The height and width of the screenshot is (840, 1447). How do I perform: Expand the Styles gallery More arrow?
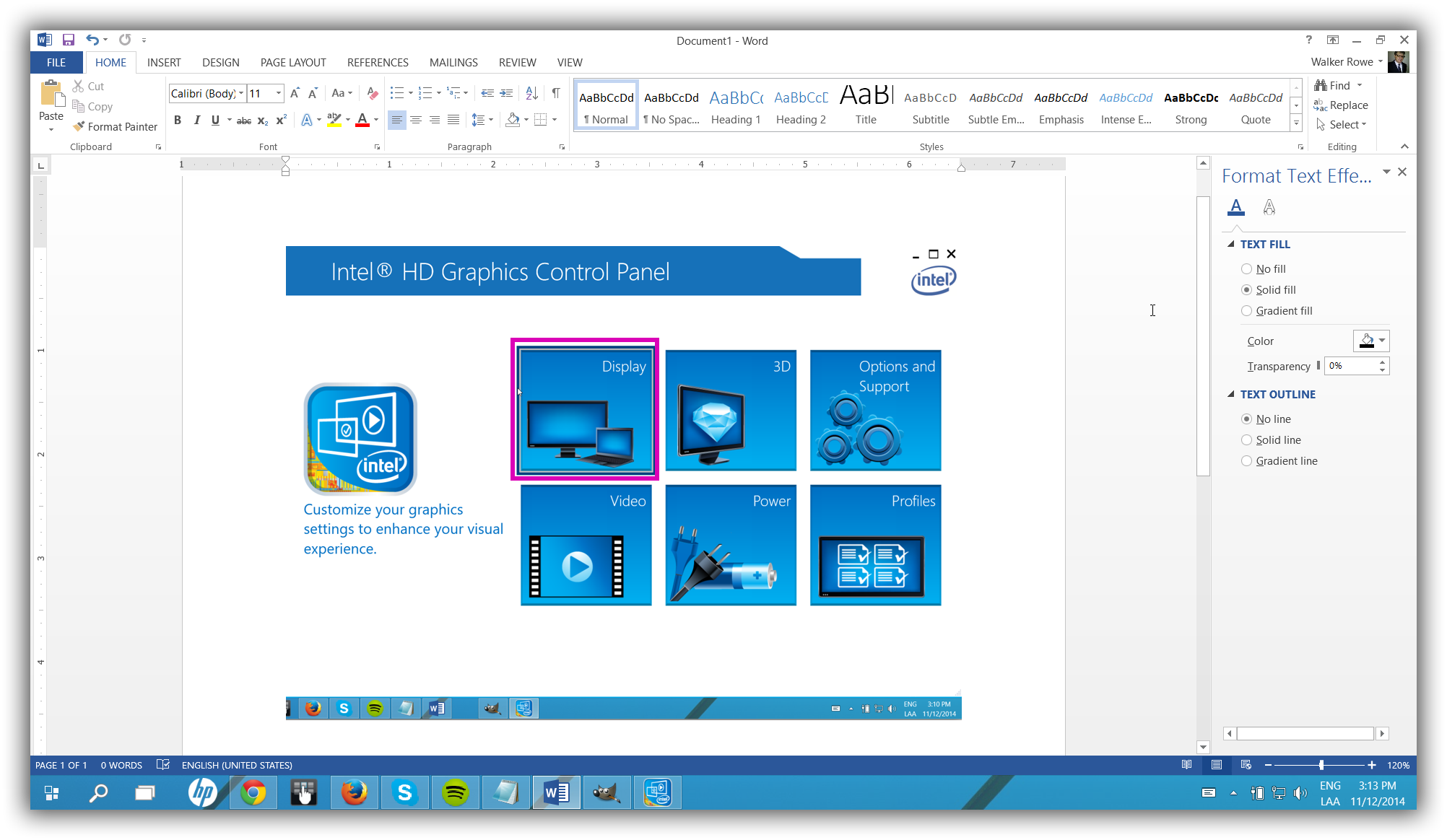point(1296,123)
